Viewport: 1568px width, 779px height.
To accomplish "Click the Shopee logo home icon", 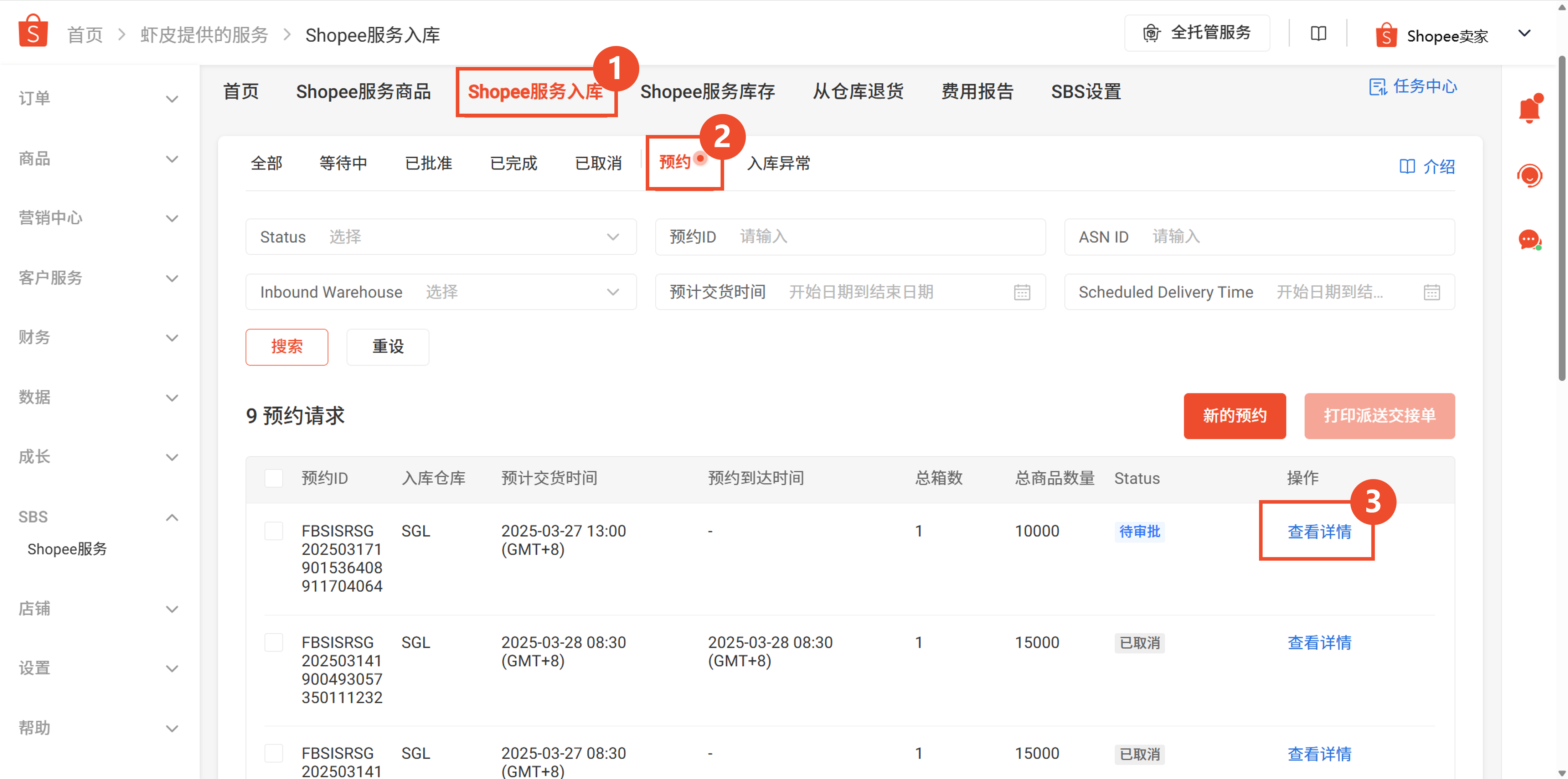I will tap(33, 32).
